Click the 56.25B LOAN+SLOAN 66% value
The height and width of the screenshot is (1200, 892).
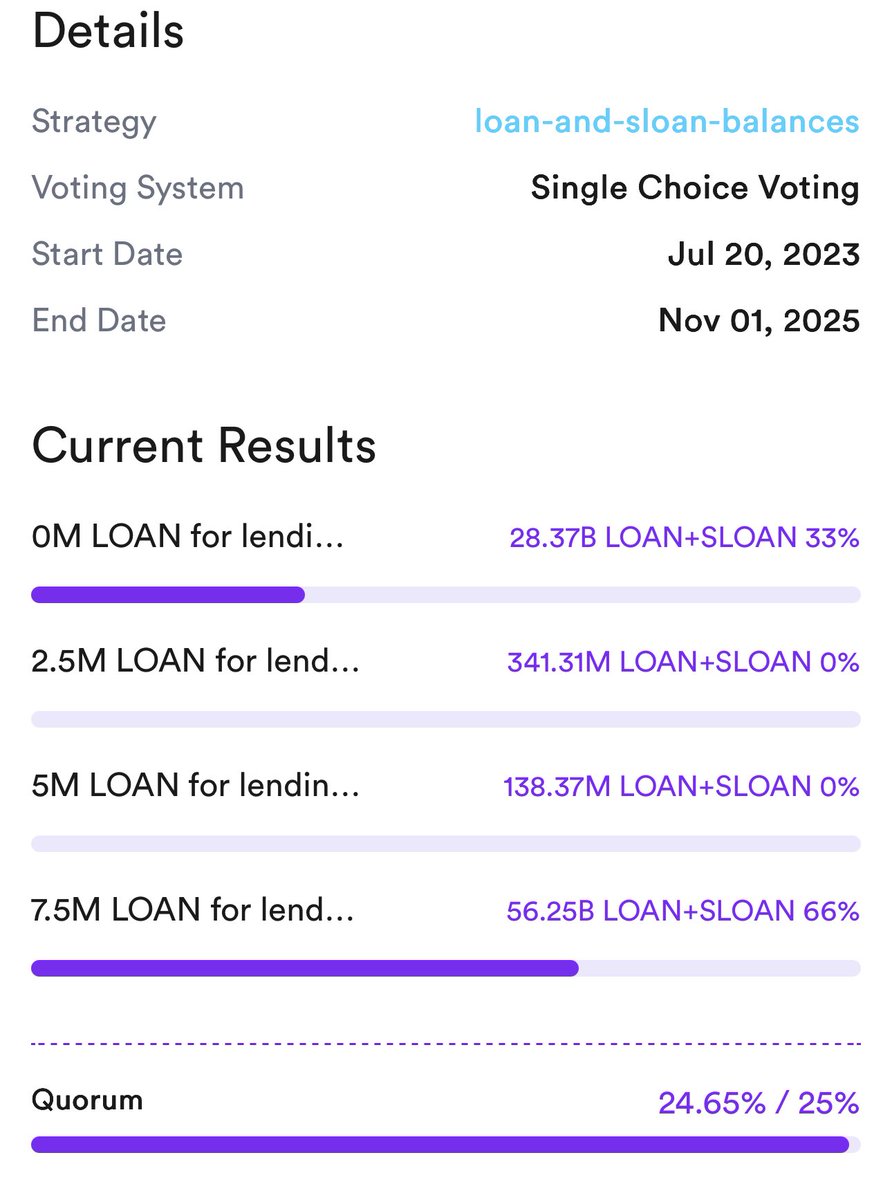(683, 910)
